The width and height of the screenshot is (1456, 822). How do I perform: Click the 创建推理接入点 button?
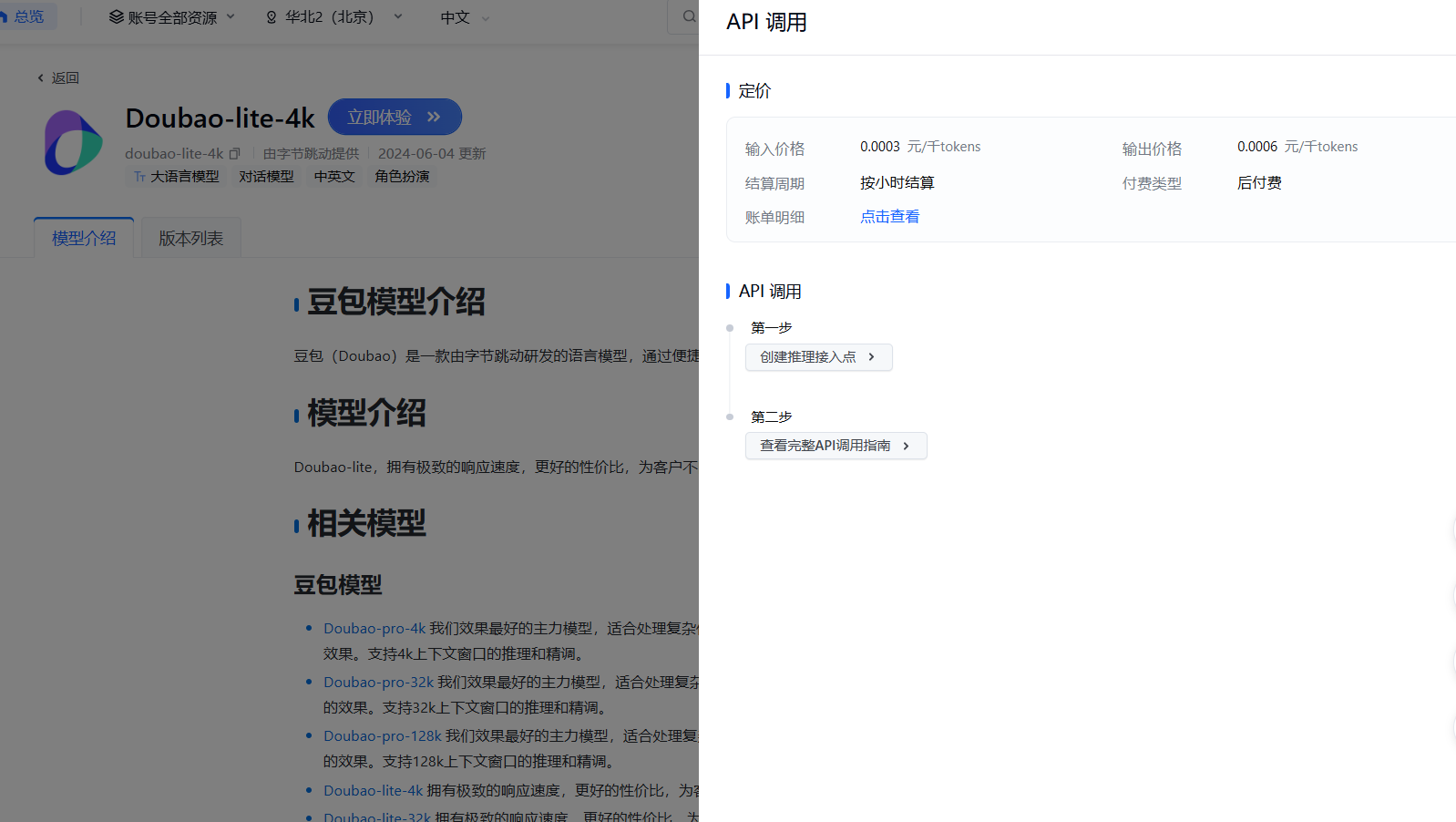tap(819, 357)
